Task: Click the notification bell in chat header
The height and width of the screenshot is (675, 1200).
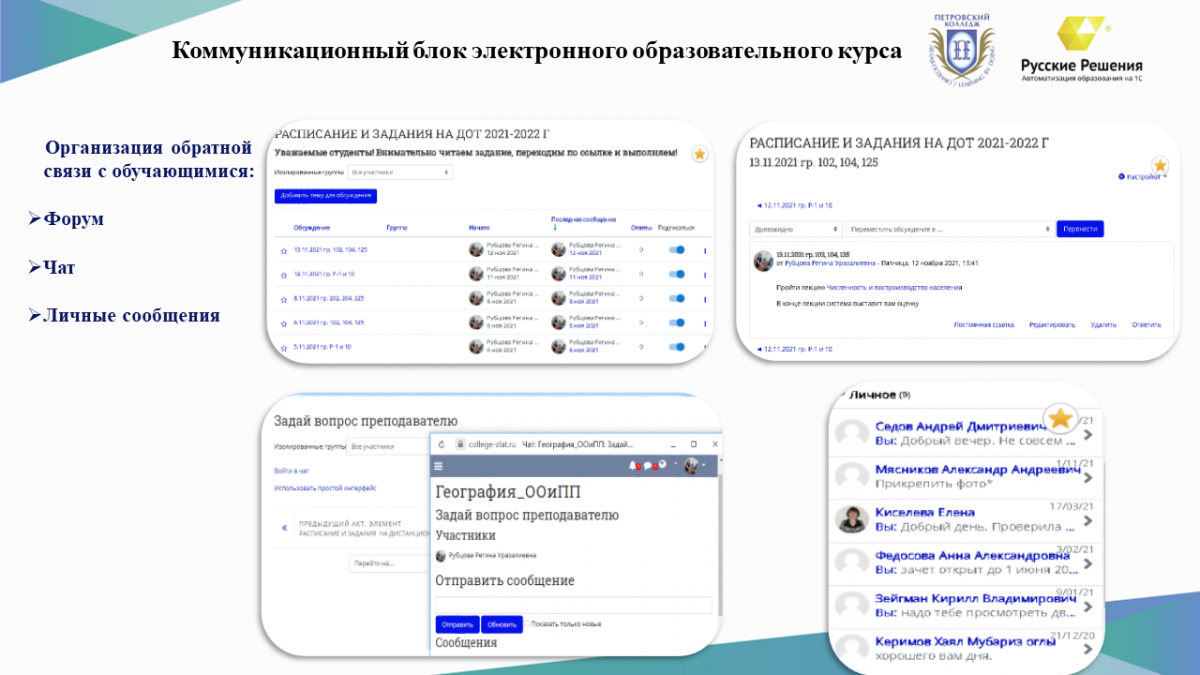Action: pyautogui.click(x=633, y=466)
